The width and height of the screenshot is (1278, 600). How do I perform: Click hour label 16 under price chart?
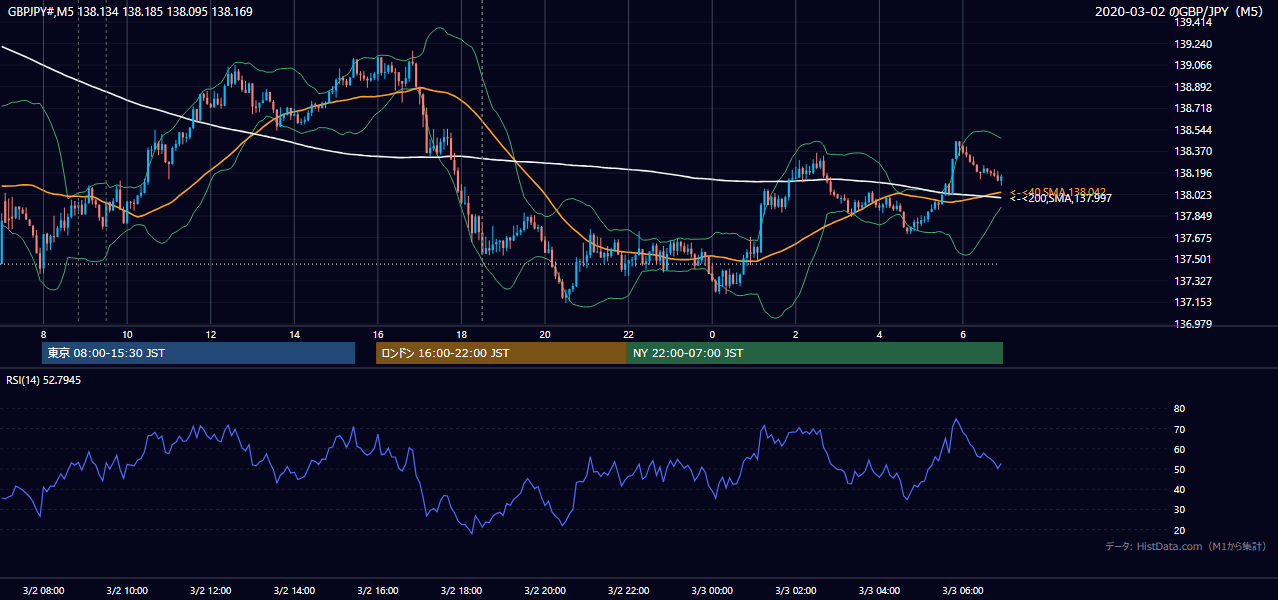tap(378, 334)
